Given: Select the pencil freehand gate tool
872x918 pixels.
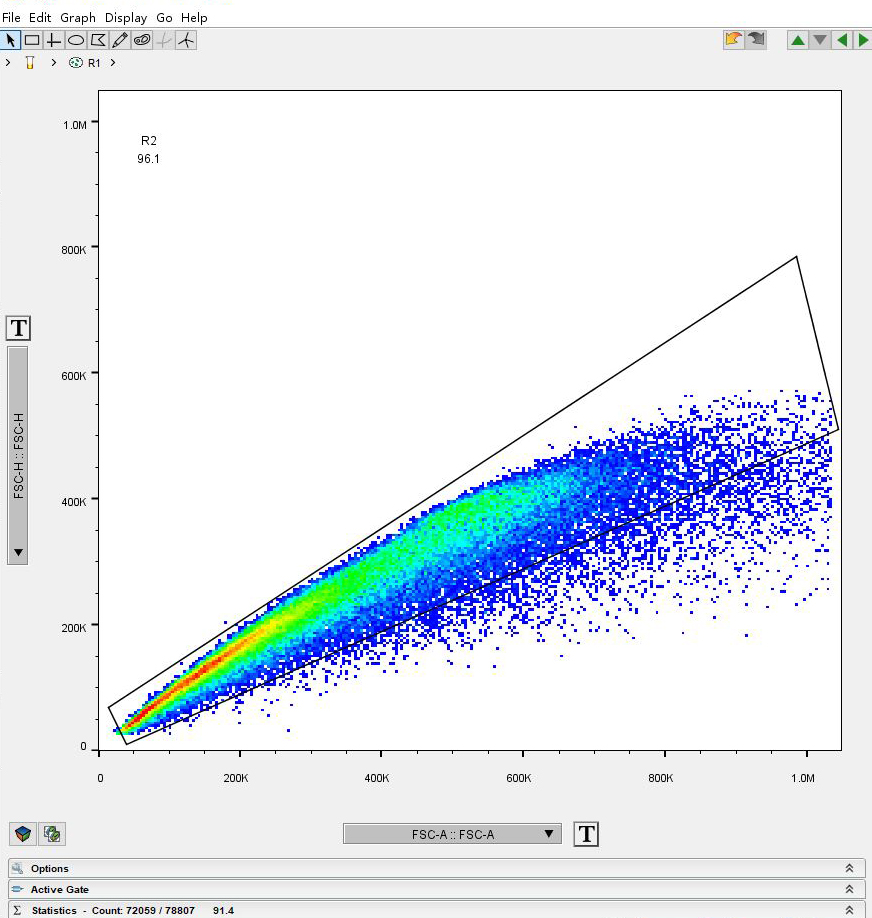Looking at the screenshot, I should 120,40.
